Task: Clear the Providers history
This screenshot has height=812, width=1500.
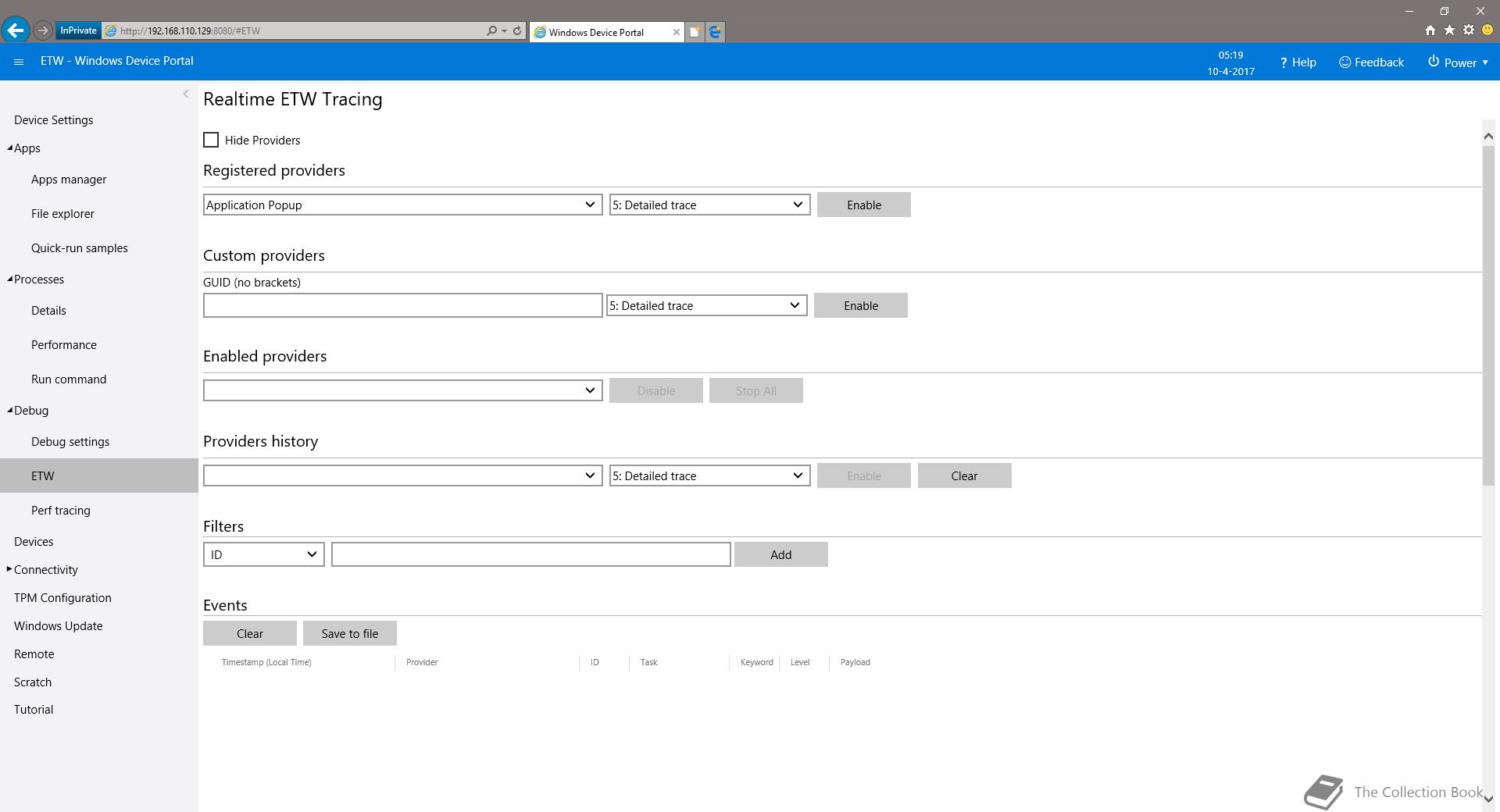Action: pos(964,475)
